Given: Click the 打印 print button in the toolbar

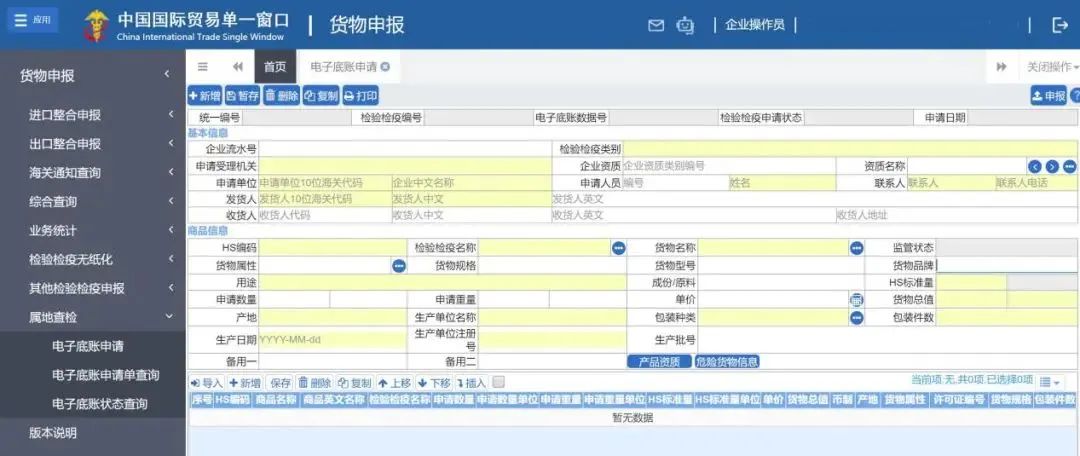Looking at the screenshot, I should (361, 96).
